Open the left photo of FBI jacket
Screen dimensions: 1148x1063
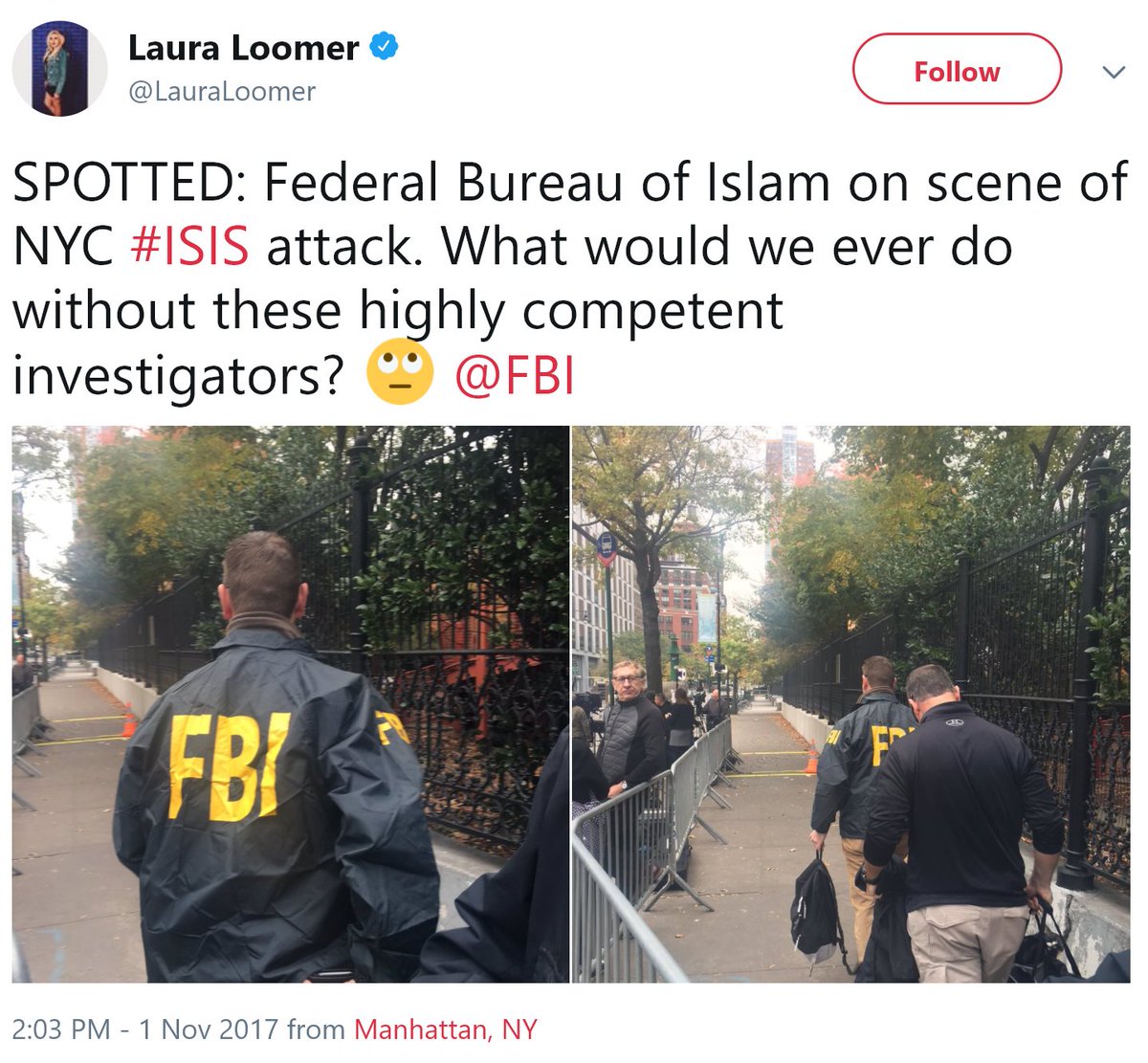pyautogui.click(x=291, y=704)
